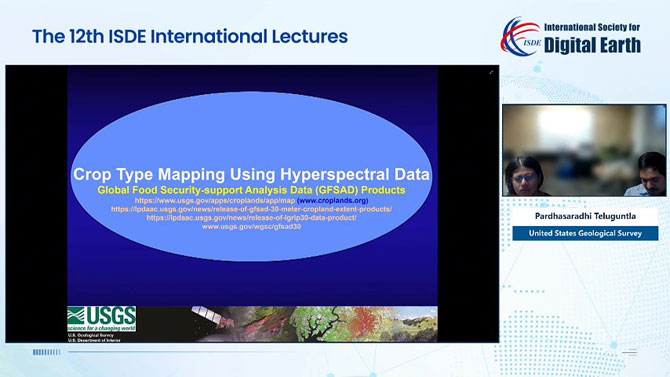Image resolution: width=670 pixels, height=377 pixels.
Task: Click the expand-to-fullscreen icon on the shared screen
Action: (491, 72)
